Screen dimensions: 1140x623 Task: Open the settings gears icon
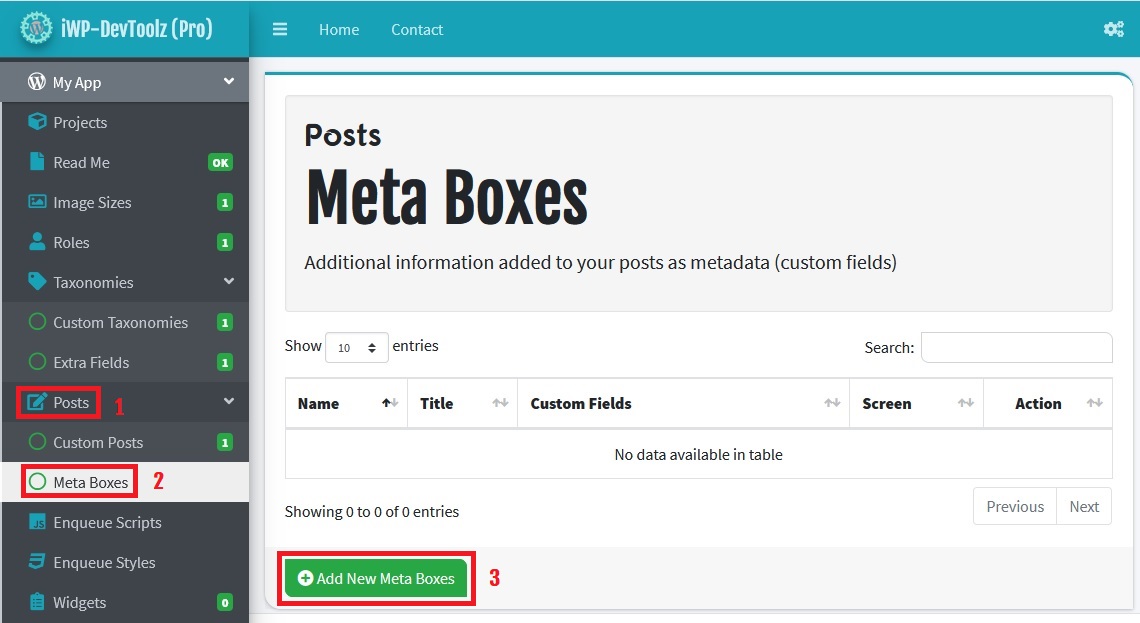[x=1113, y=29]
